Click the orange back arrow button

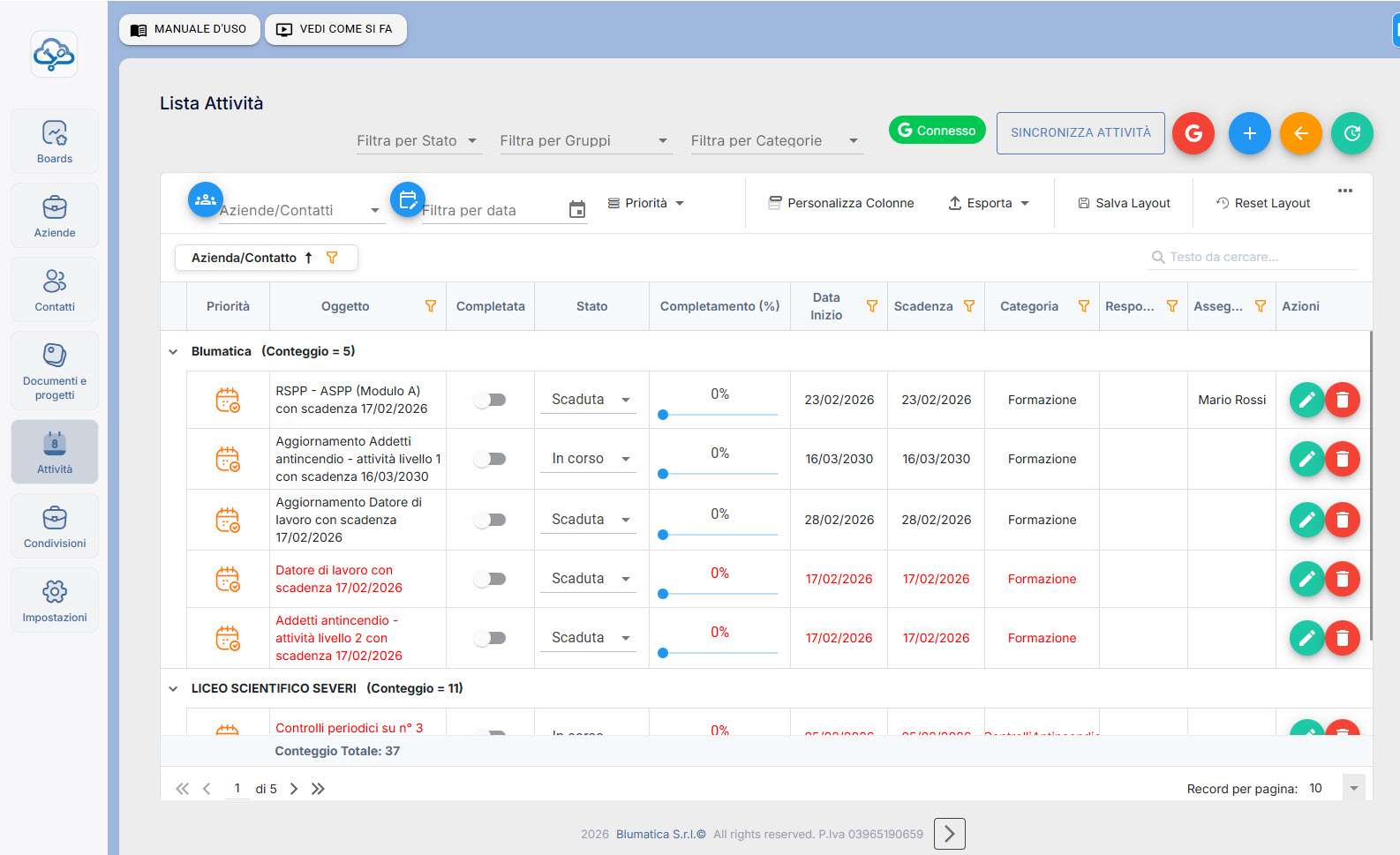coord(1300,133)
